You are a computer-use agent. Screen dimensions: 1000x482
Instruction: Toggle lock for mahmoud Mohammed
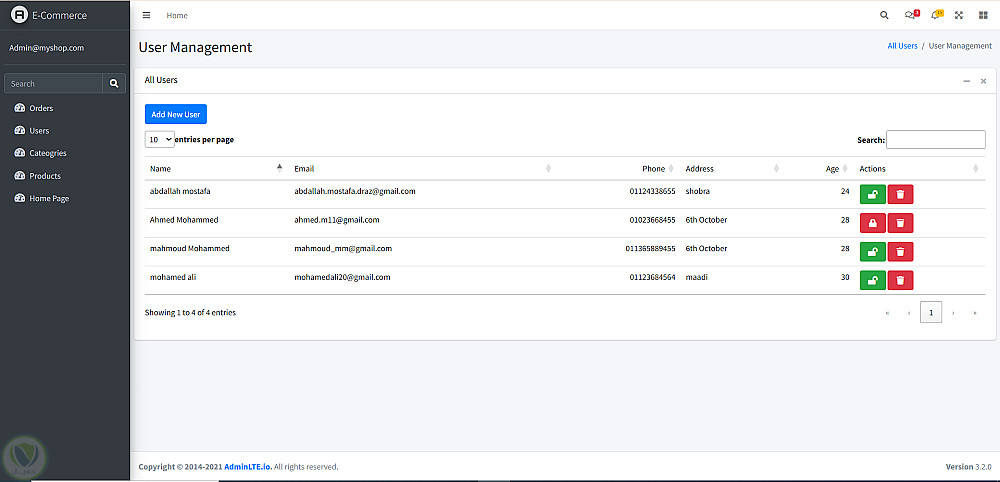click(872, 251)
